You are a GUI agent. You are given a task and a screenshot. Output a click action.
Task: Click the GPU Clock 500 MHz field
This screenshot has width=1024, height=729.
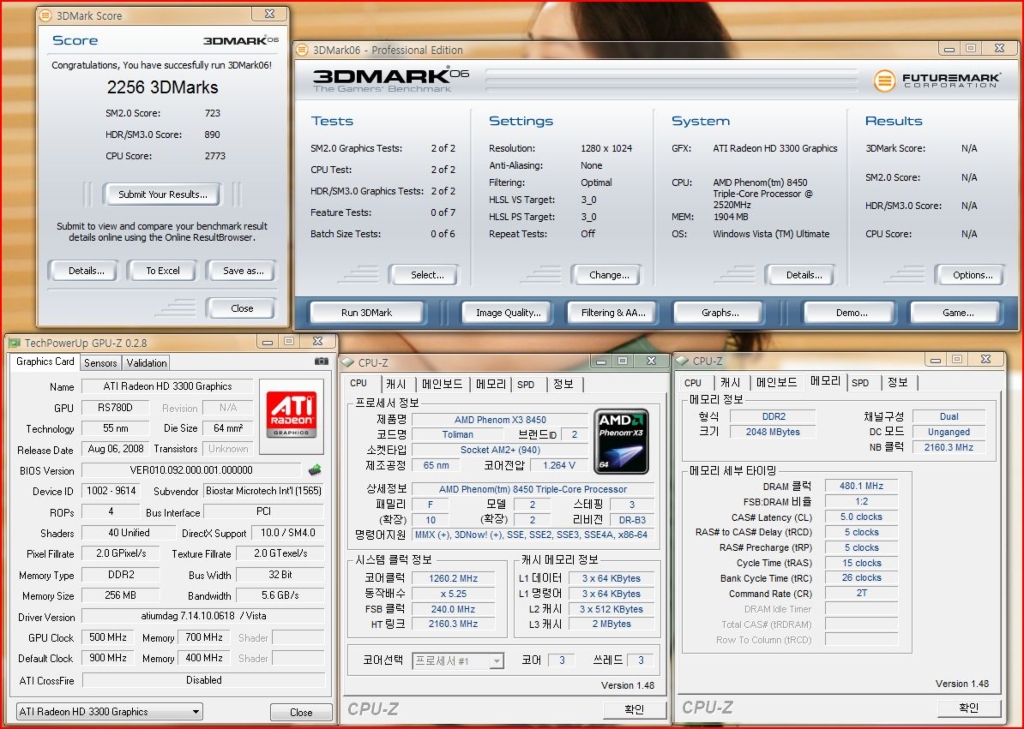point(108,638)
